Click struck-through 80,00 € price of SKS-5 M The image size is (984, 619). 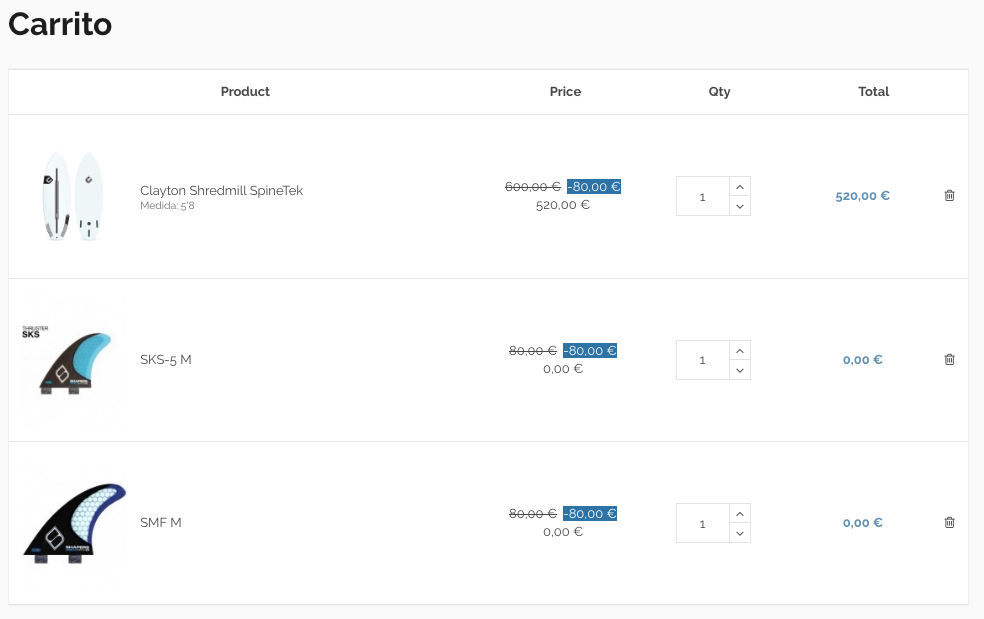pyautogui.click(x=533, y=350)
